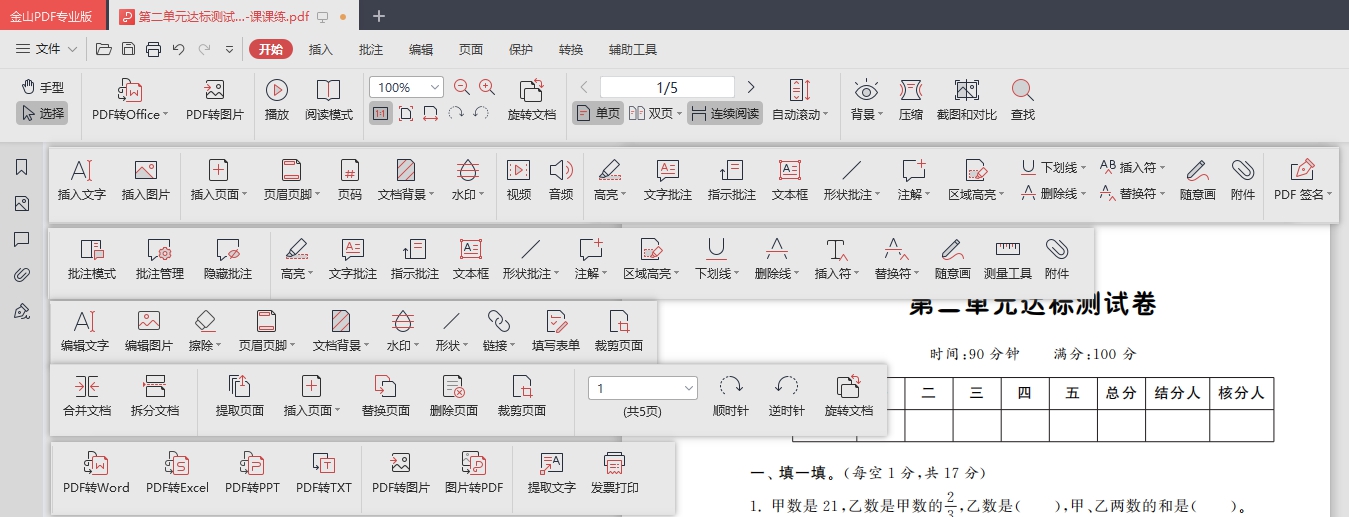Click the save disk icon
Viewport: 1349px width, 517px height.
tap(128, 49)
